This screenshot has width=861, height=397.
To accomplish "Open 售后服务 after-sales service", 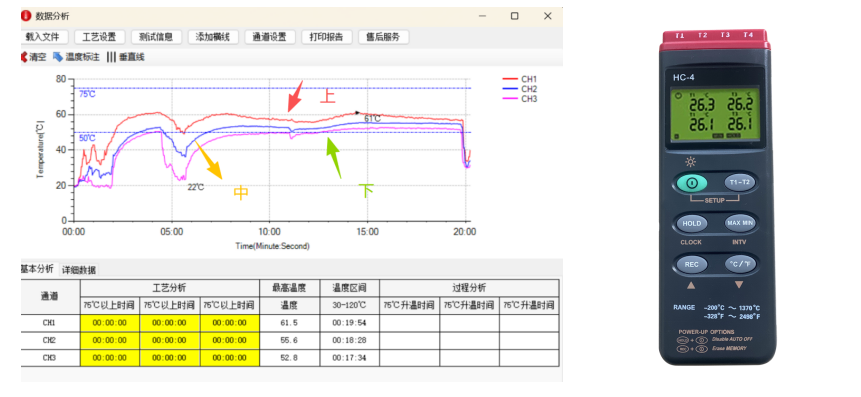I will [383, 37].
